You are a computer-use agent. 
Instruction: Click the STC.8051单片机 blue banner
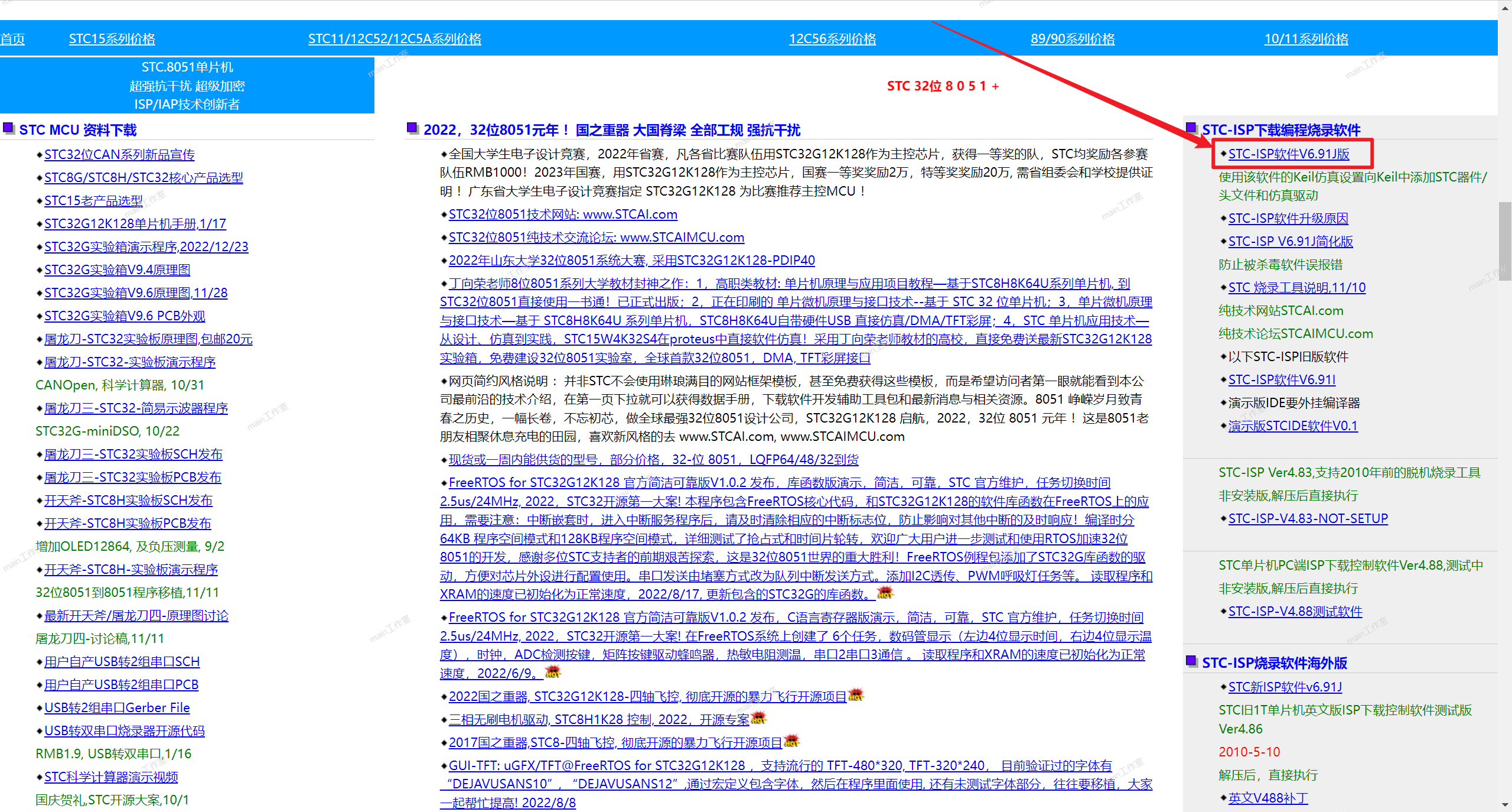click(187, 86)
